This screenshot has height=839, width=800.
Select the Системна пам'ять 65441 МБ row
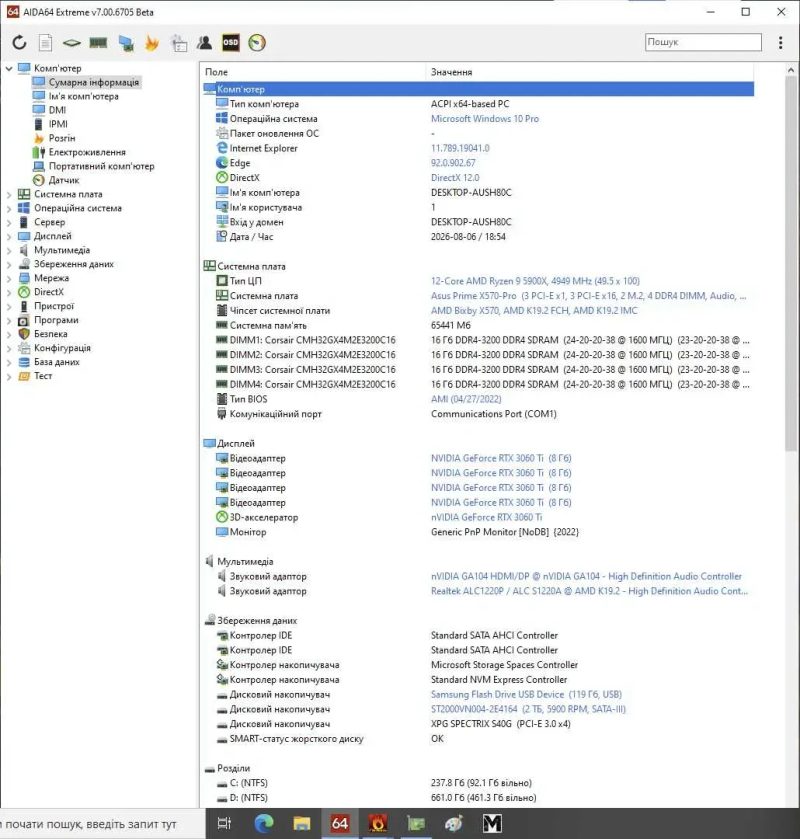478,325
